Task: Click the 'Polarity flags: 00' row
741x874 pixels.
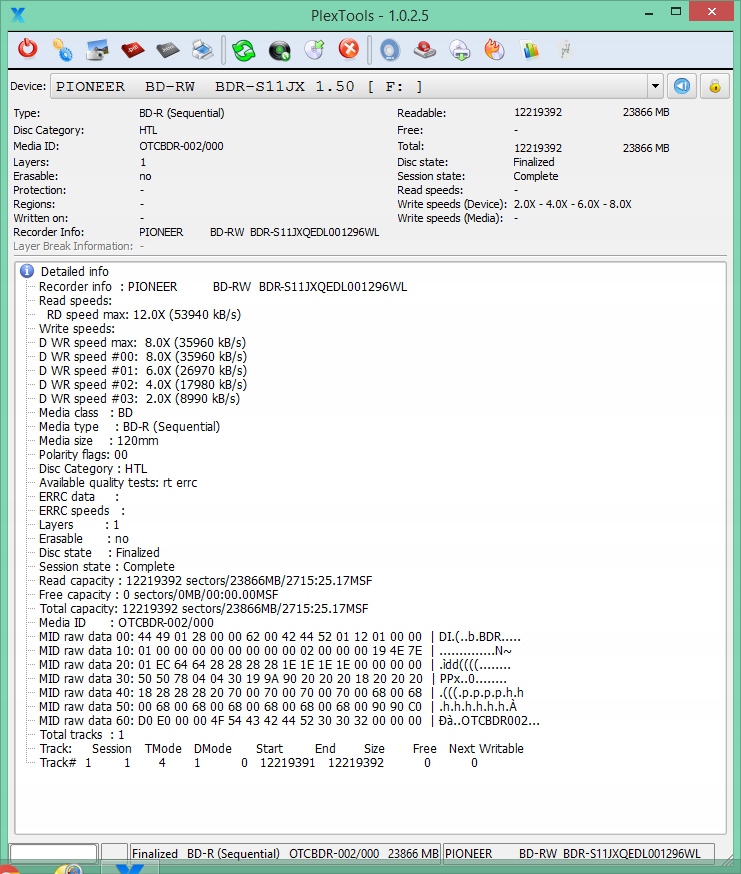Action: (x=83, y=454)
